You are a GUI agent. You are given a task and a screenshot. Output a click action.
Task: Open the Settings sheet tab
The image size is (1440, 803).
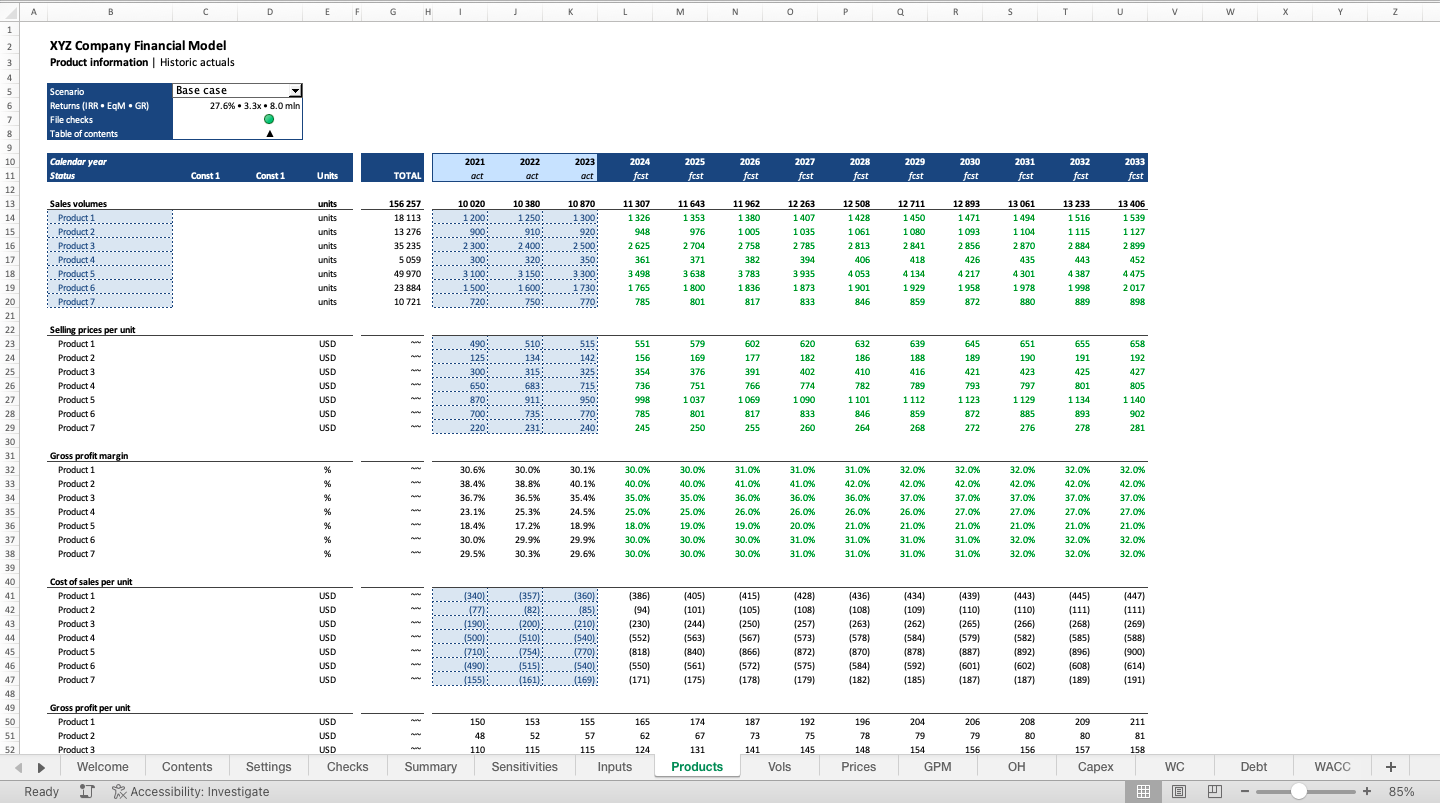[x=269, y=767]
